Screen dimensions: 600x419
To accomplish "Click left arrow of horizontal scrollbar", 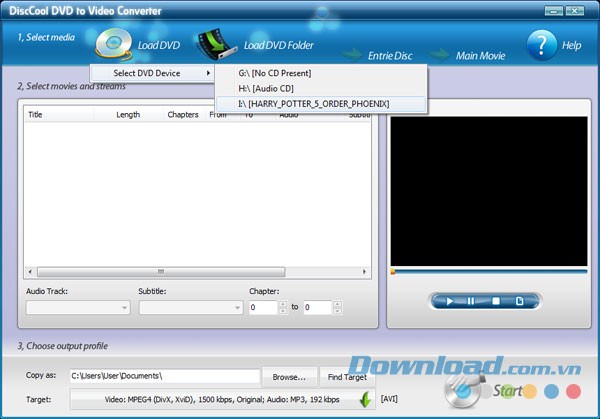I will 30,272.
